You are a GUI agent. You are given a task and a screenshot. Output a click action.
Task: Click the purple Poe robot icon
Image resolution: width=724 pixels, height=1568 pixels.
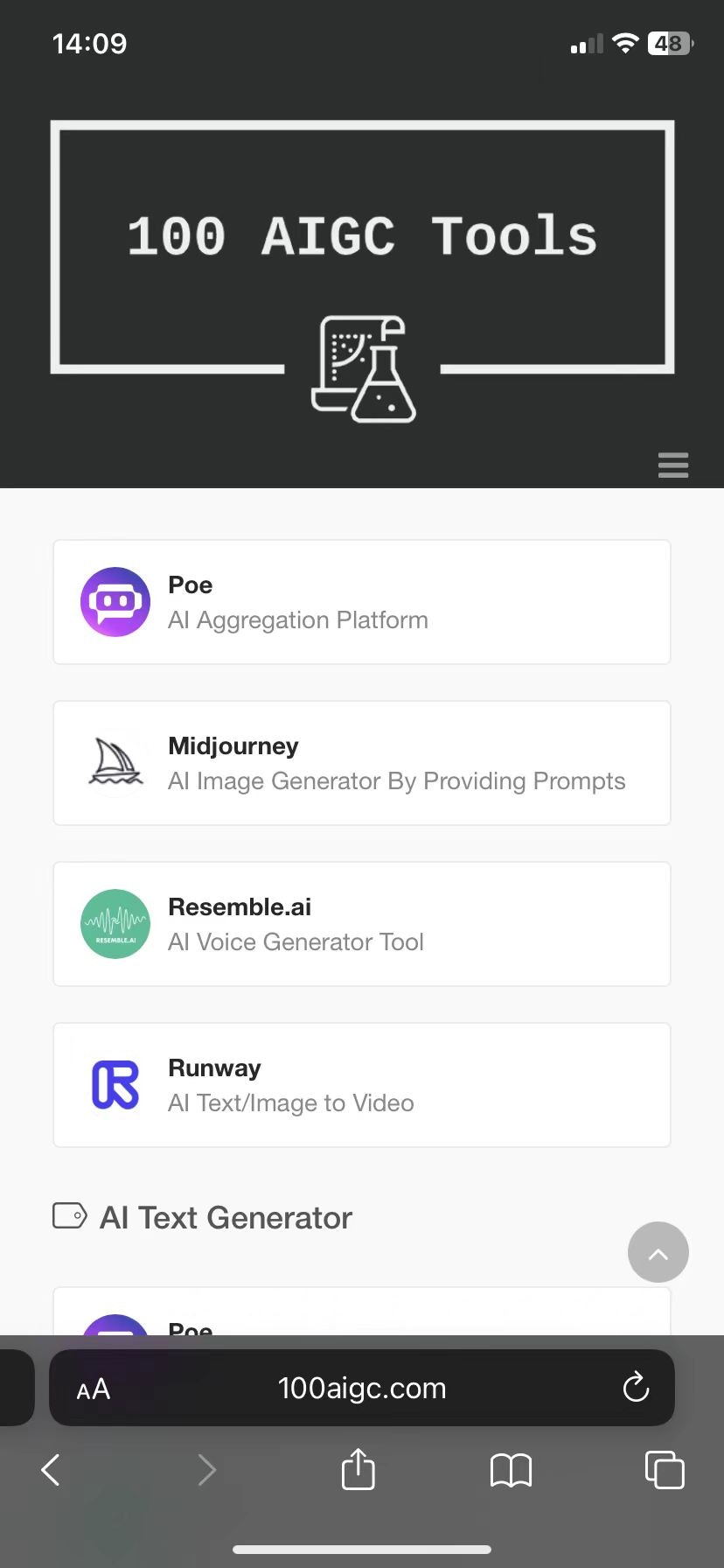115,602
